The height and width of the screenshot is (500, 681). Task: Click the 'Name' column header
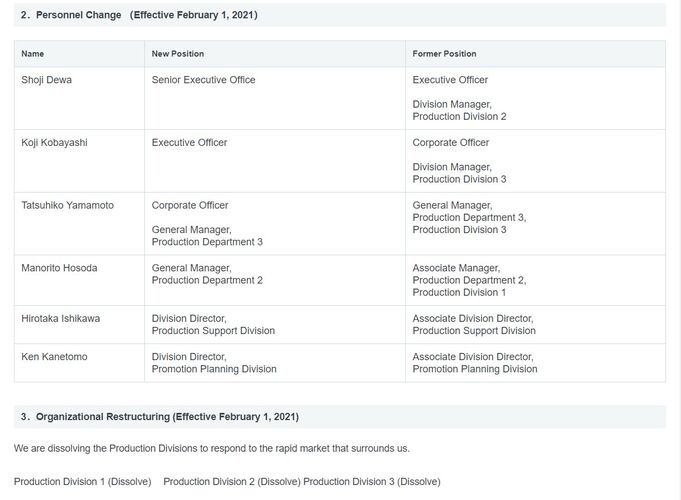tap(33, 53)
